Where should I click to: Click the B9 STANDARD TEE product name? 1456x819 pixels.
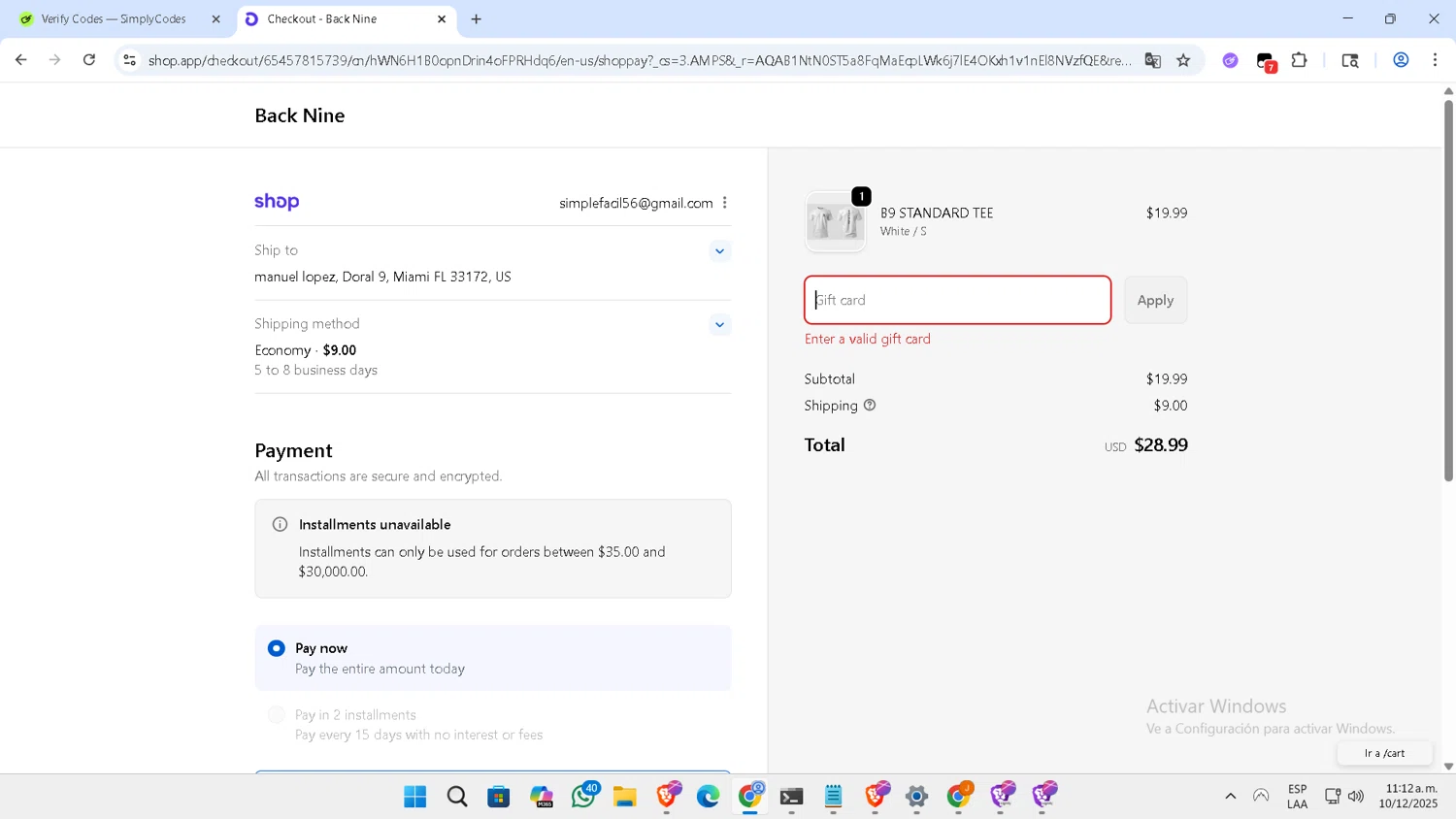[x=937, y=213]
